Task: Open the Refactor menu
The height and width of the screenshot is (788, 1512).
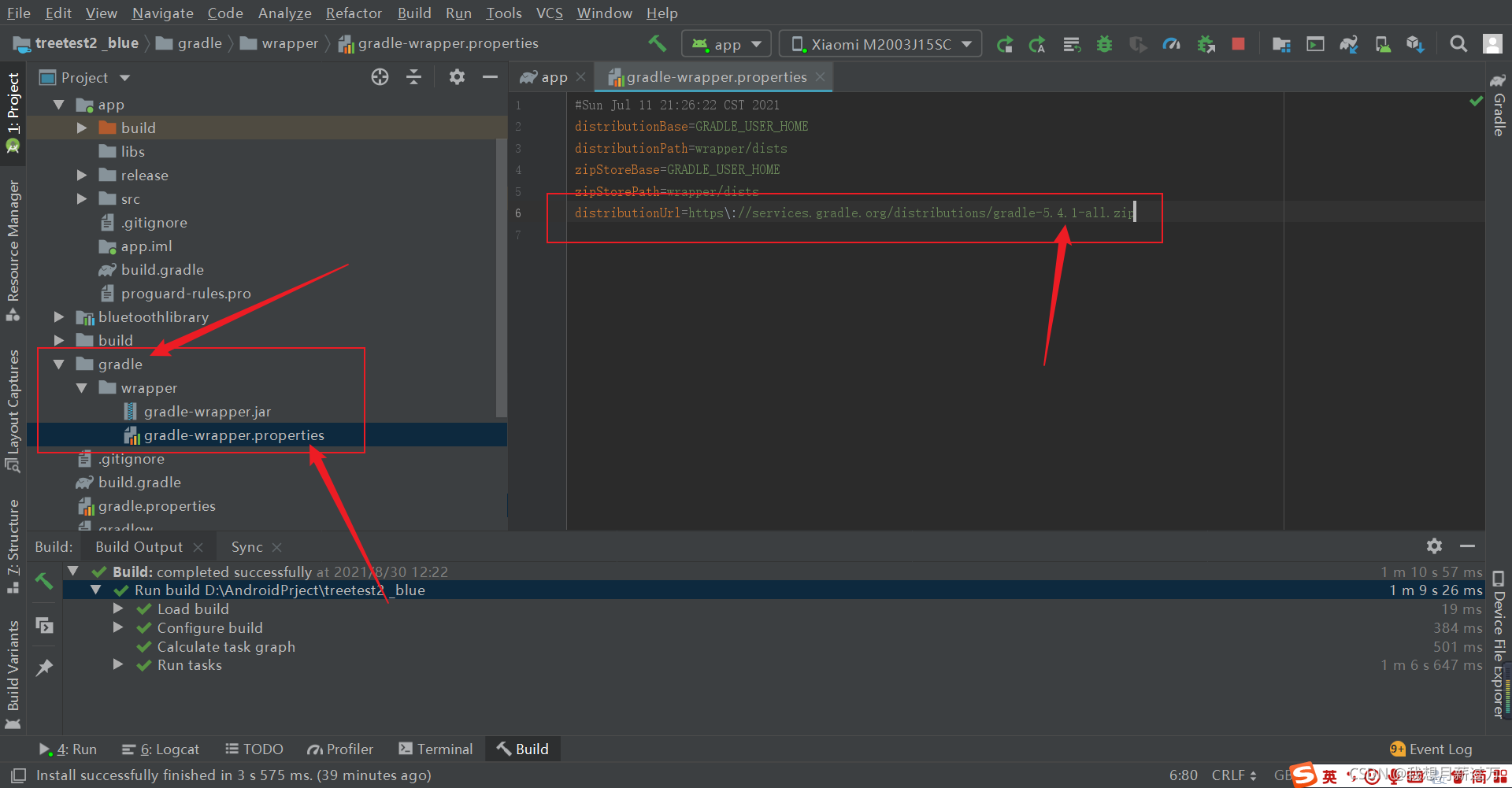Action: click(x=354, y=13)
